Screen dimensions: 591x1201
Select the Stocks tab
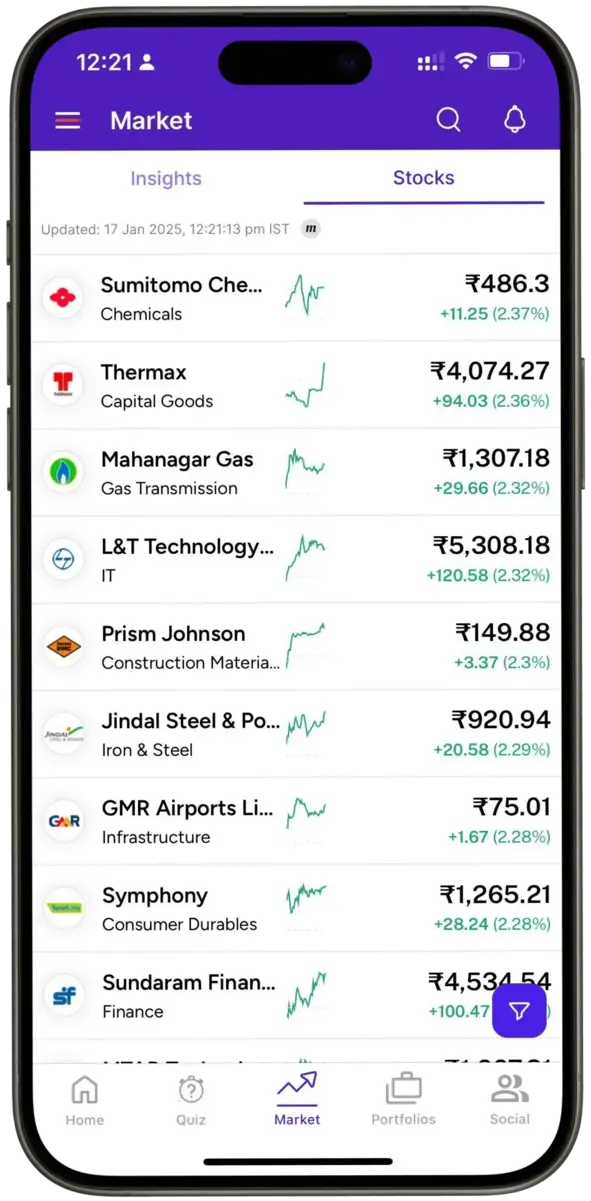click(x=423, y=178)
